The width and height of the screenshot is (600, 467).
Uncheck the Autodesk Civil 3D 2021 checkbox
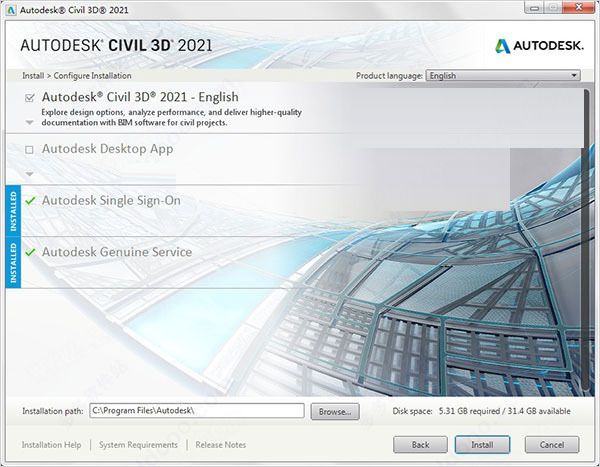[30, 98]
